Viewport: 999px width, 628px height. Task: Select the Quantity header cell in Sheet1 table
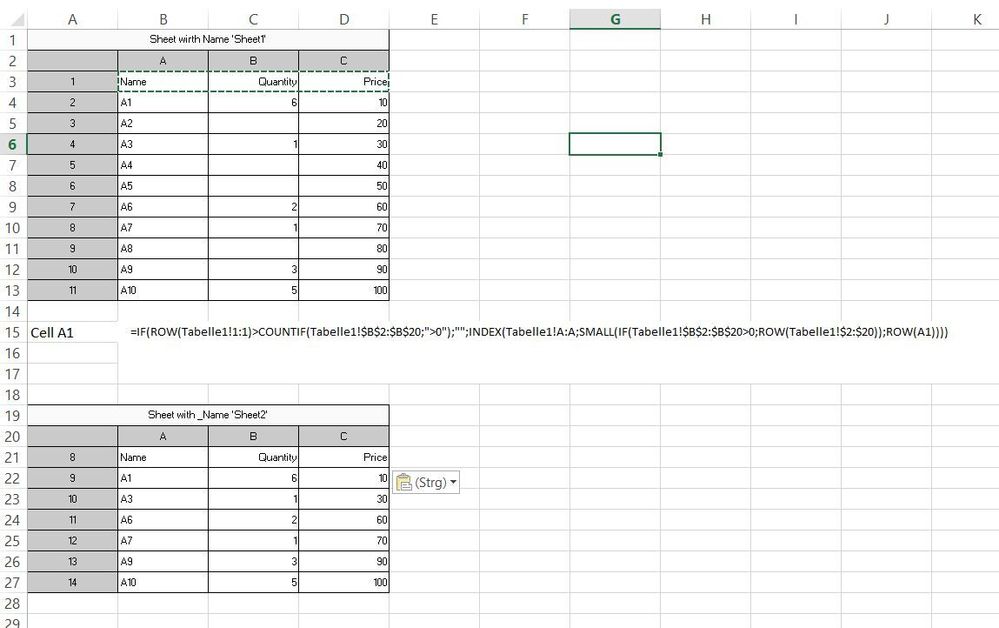pyautogui.click(x=253, y=81)
